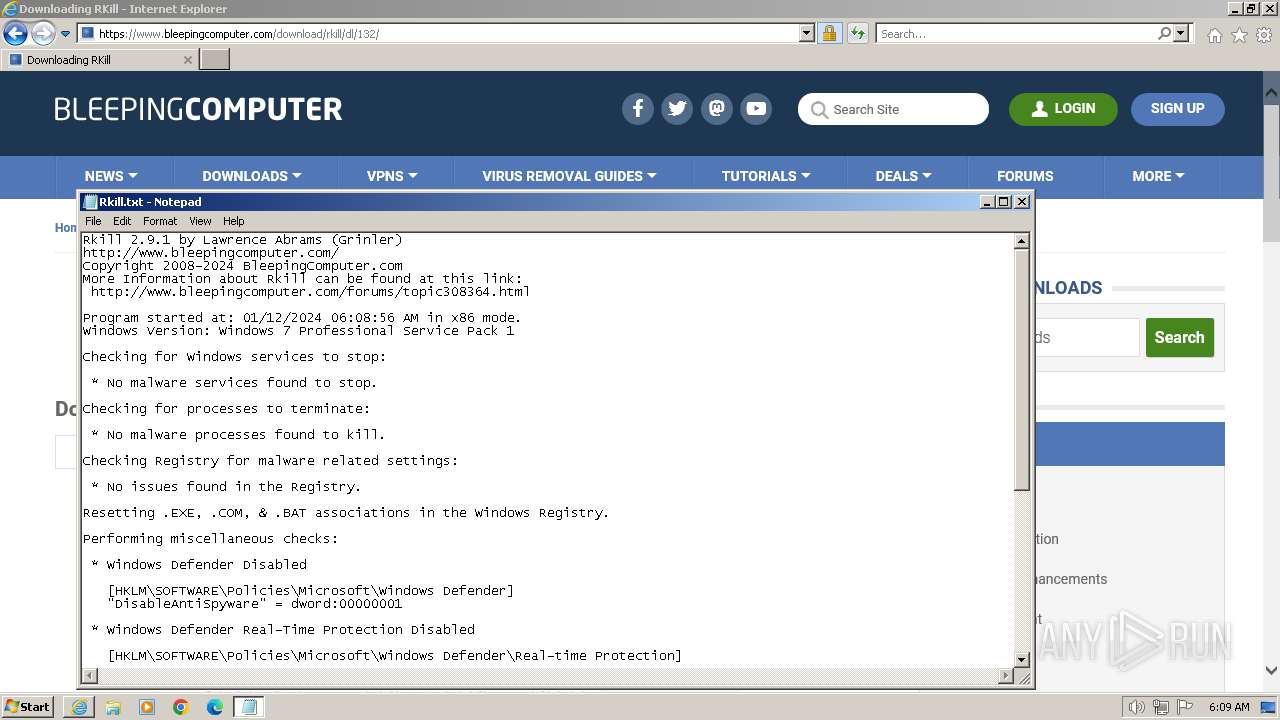
Task: Click the Internet Explorer search box
Action: (1016, 34)
